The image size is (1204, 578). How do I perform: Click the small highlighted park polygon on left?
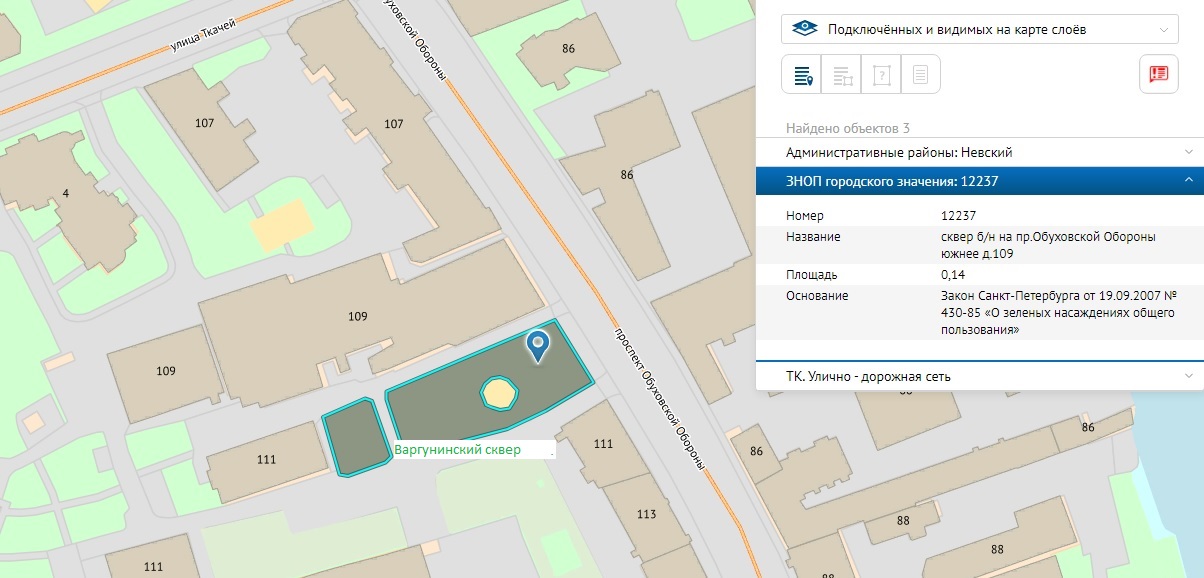click(x=355, y=438)
